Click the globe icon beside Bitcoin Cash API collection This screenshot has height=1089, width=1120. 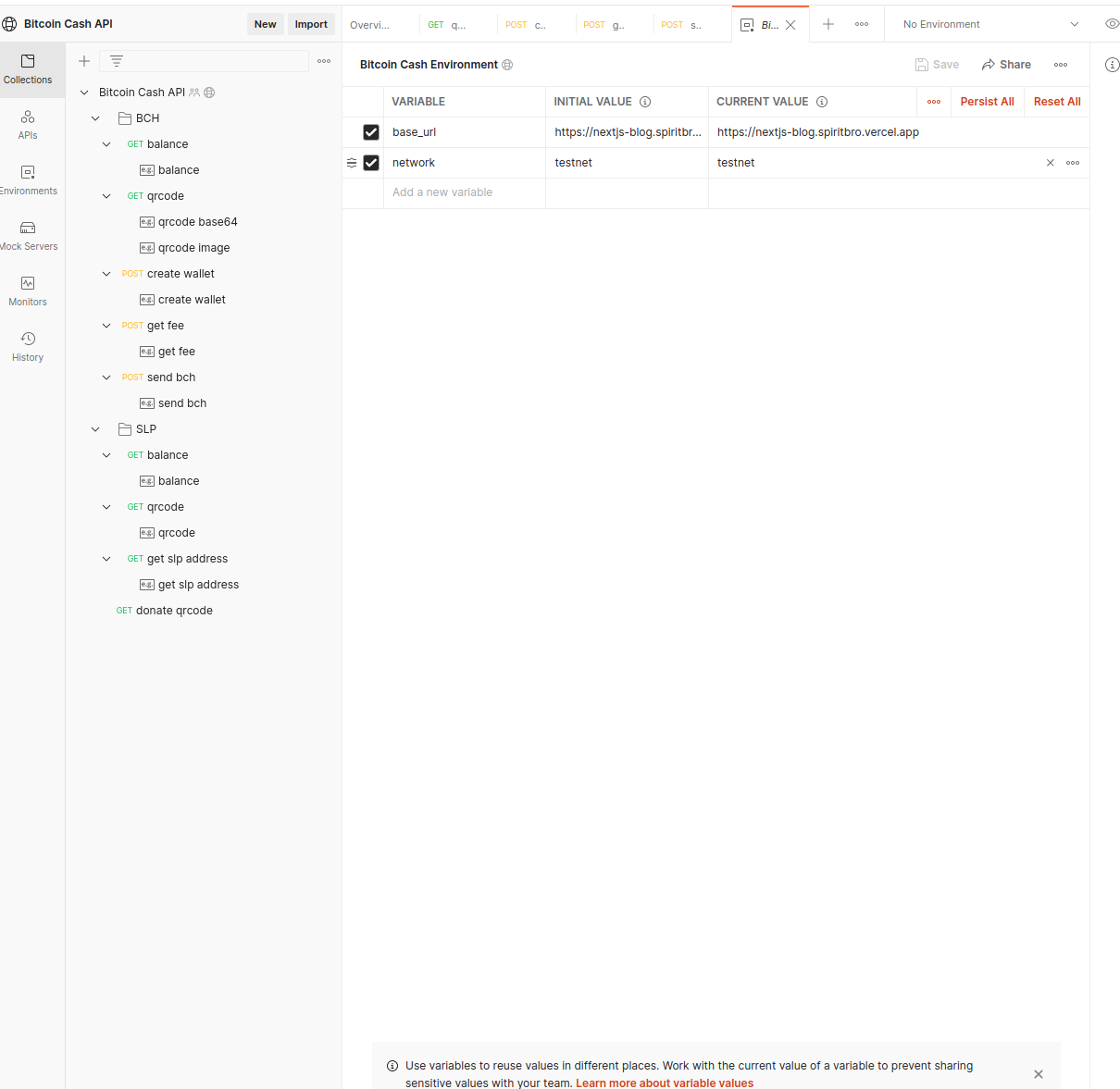[209, 93]
